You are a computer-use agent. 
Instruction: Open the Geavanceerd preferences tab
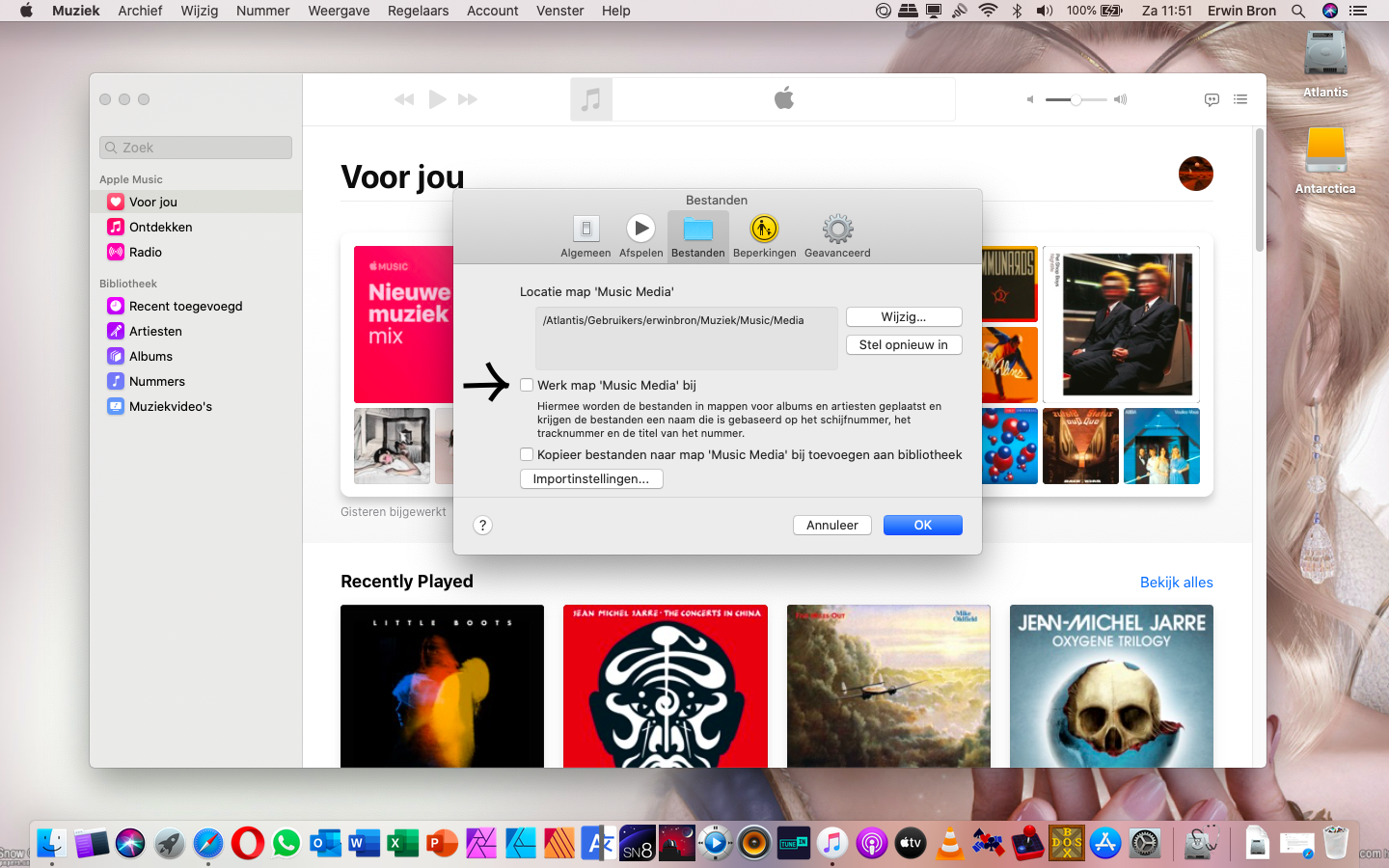pos(837,236)
